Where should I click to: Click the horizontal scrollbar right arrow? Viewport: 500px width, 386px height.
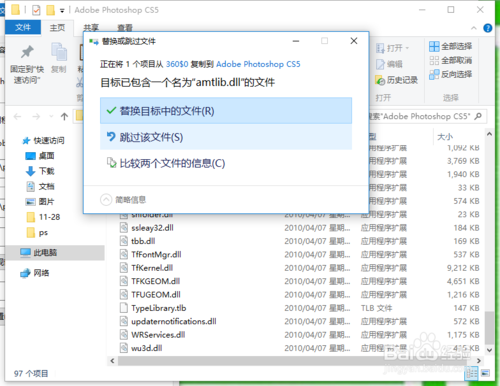click(x=479, y=361)
